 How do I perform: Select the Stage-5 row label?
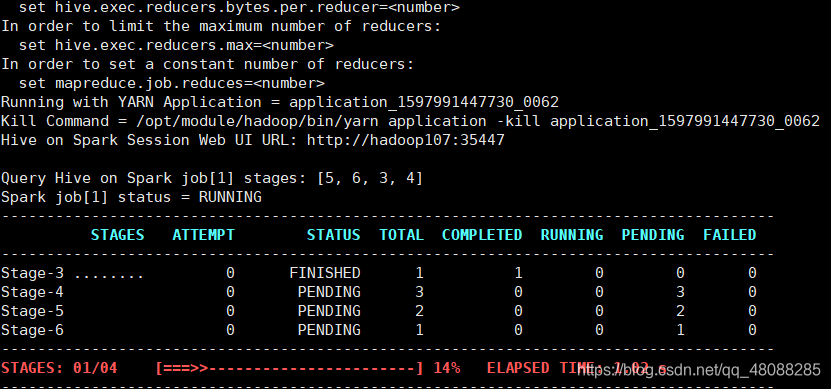32,311
